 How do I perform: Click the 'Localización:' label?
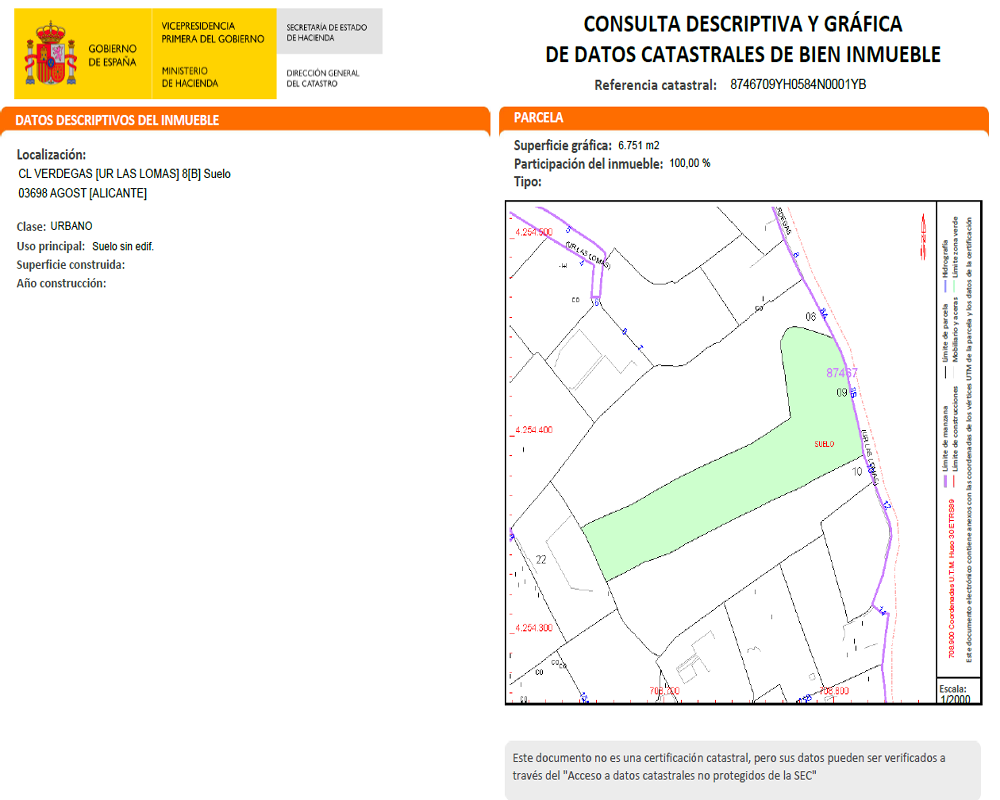pyautogui.click(x=51, y=154)
